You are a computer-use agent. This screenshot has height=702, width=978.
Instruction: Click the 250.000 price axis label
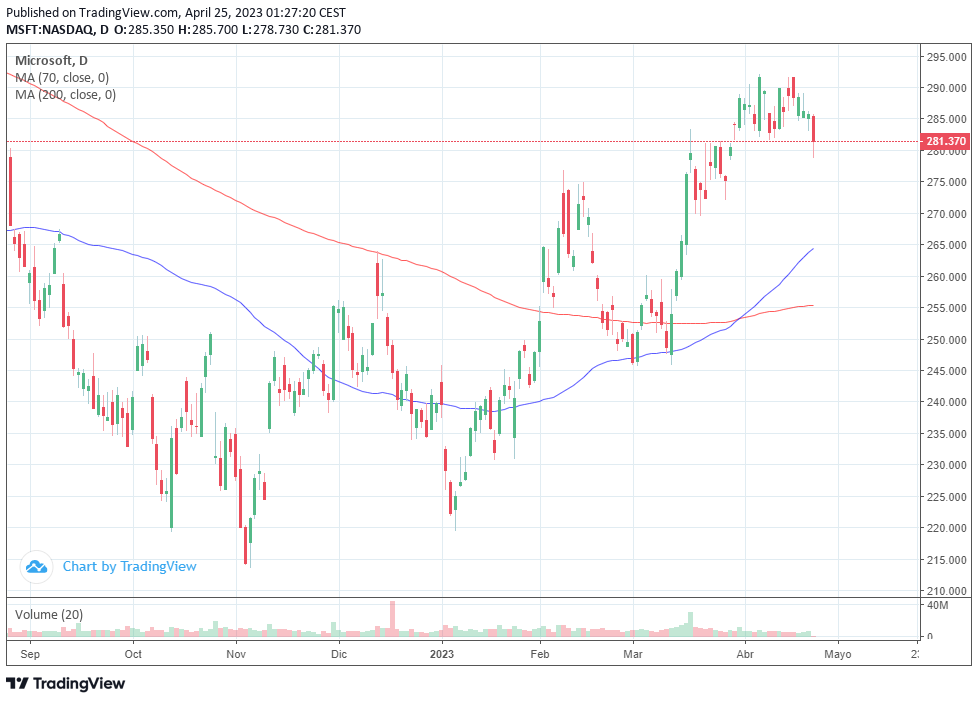946,340
